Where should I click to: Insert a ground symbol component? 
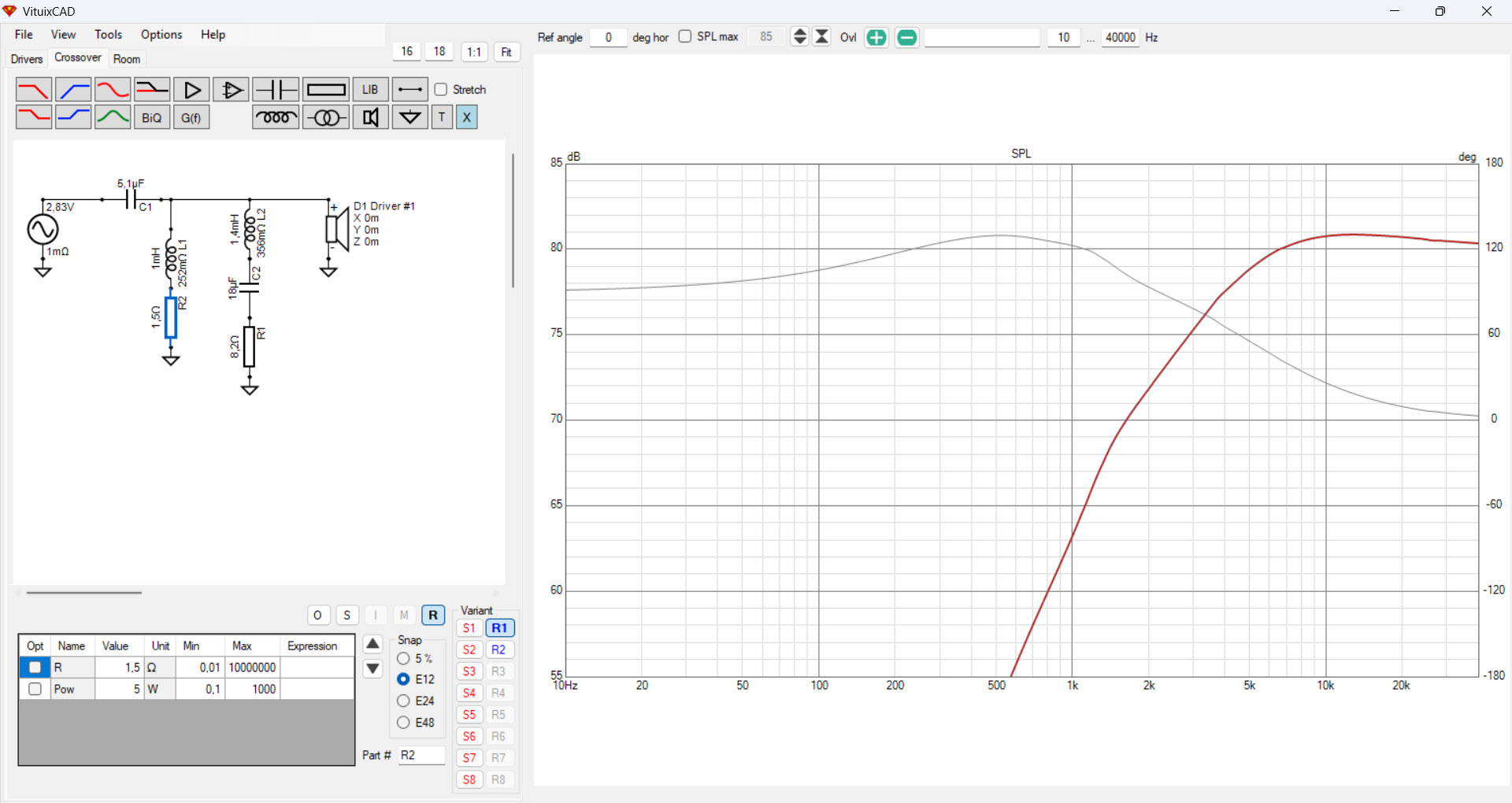pos(409,117)
